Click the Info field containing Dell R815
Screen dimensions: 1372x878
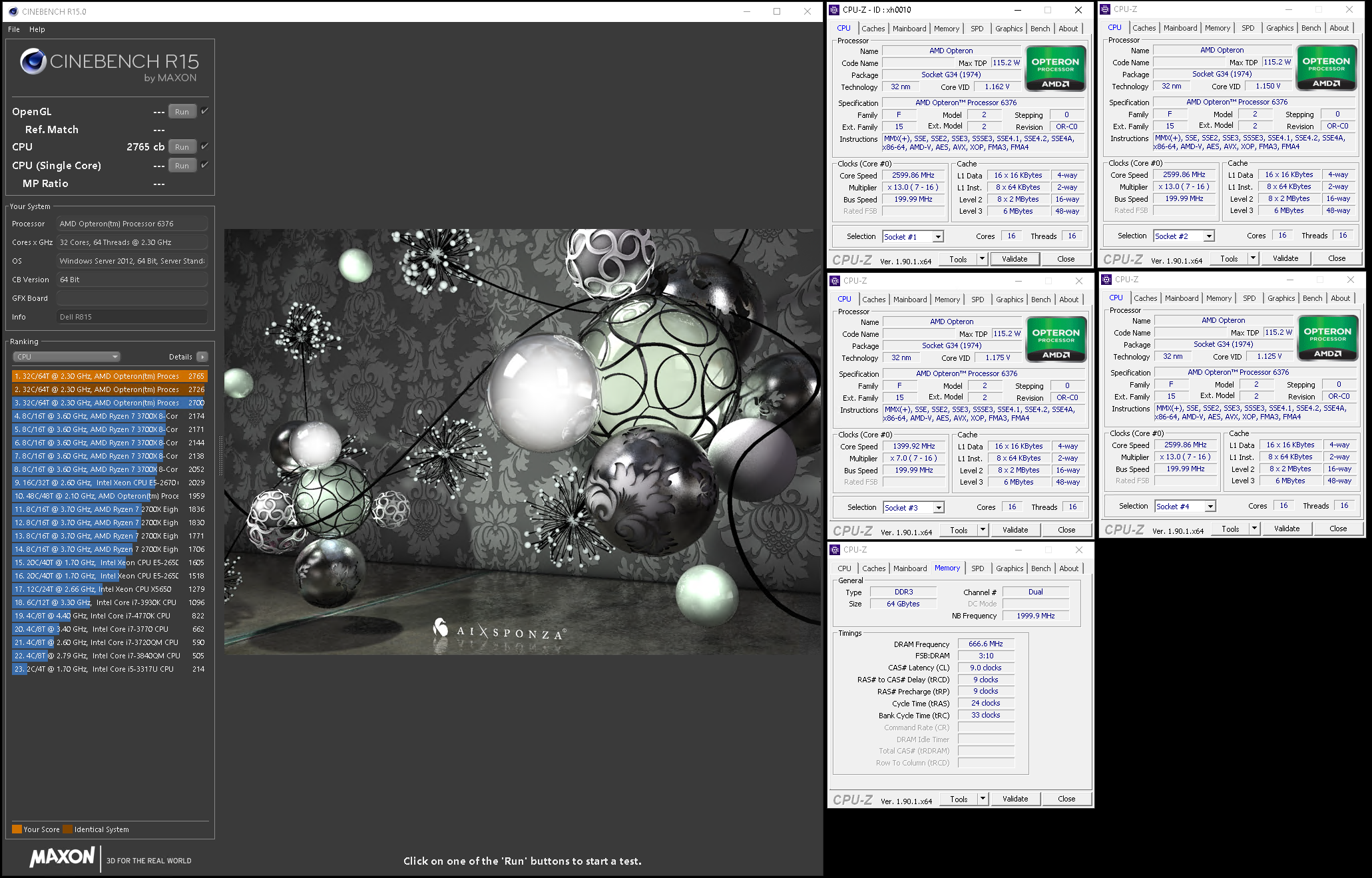132,317
